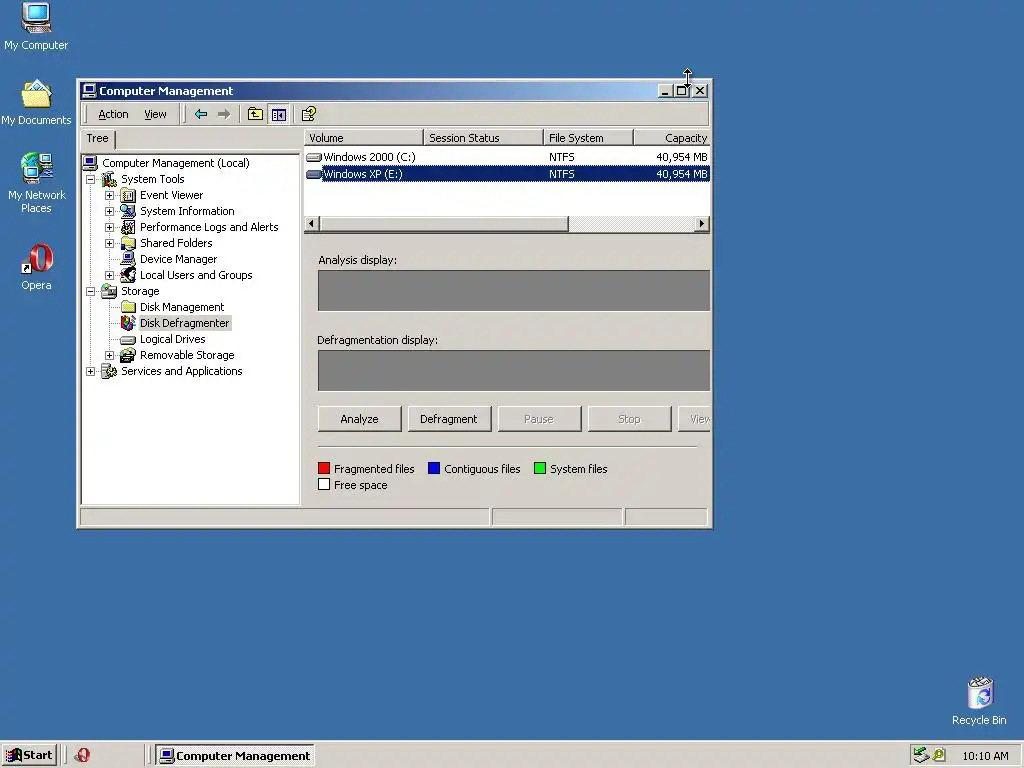This screenshot has height=768, width=1024.
Task: Expand the Shared Folders tree node
Action: coord(110,244)
